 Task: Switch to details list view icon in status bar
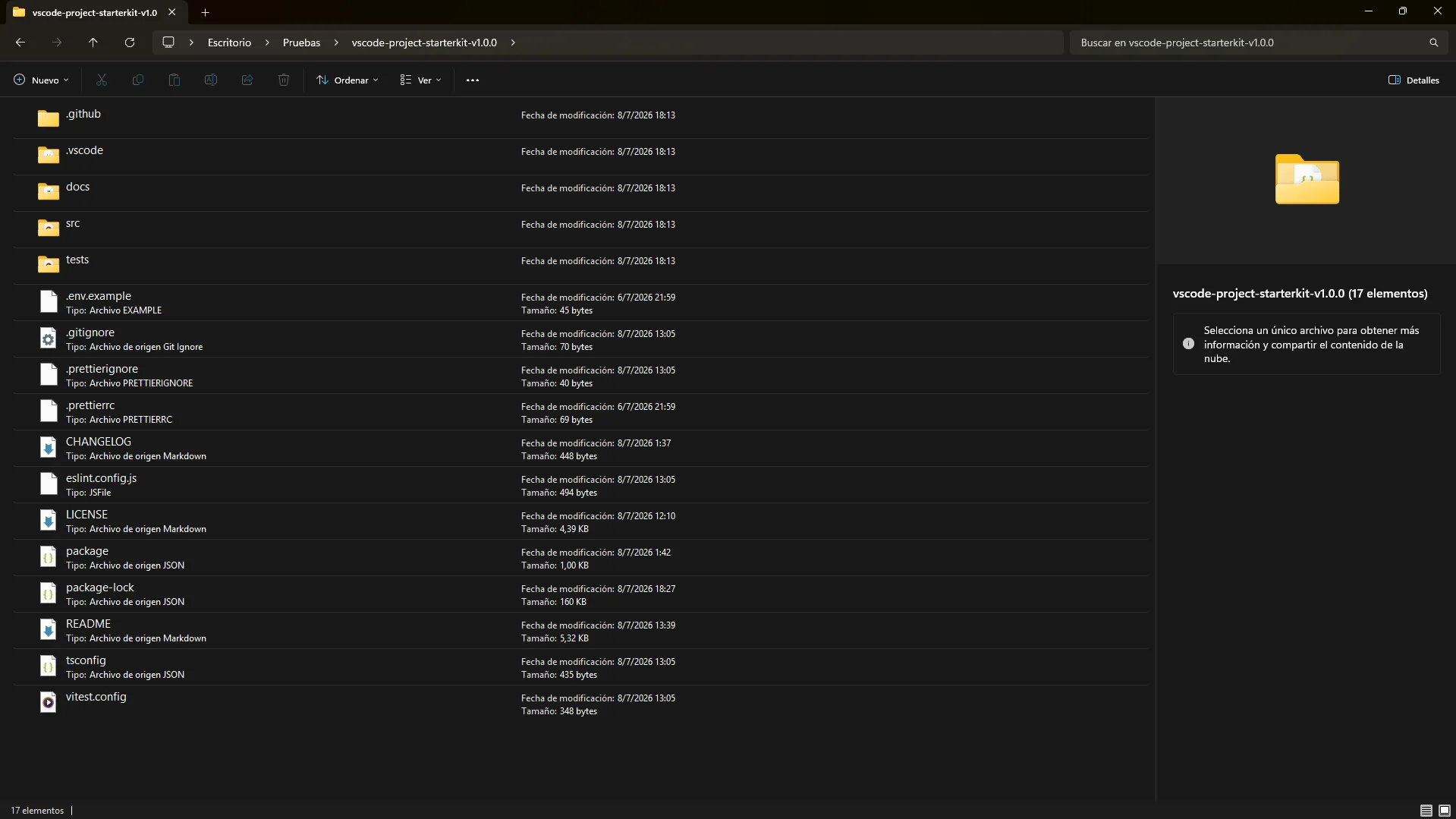1426,810
